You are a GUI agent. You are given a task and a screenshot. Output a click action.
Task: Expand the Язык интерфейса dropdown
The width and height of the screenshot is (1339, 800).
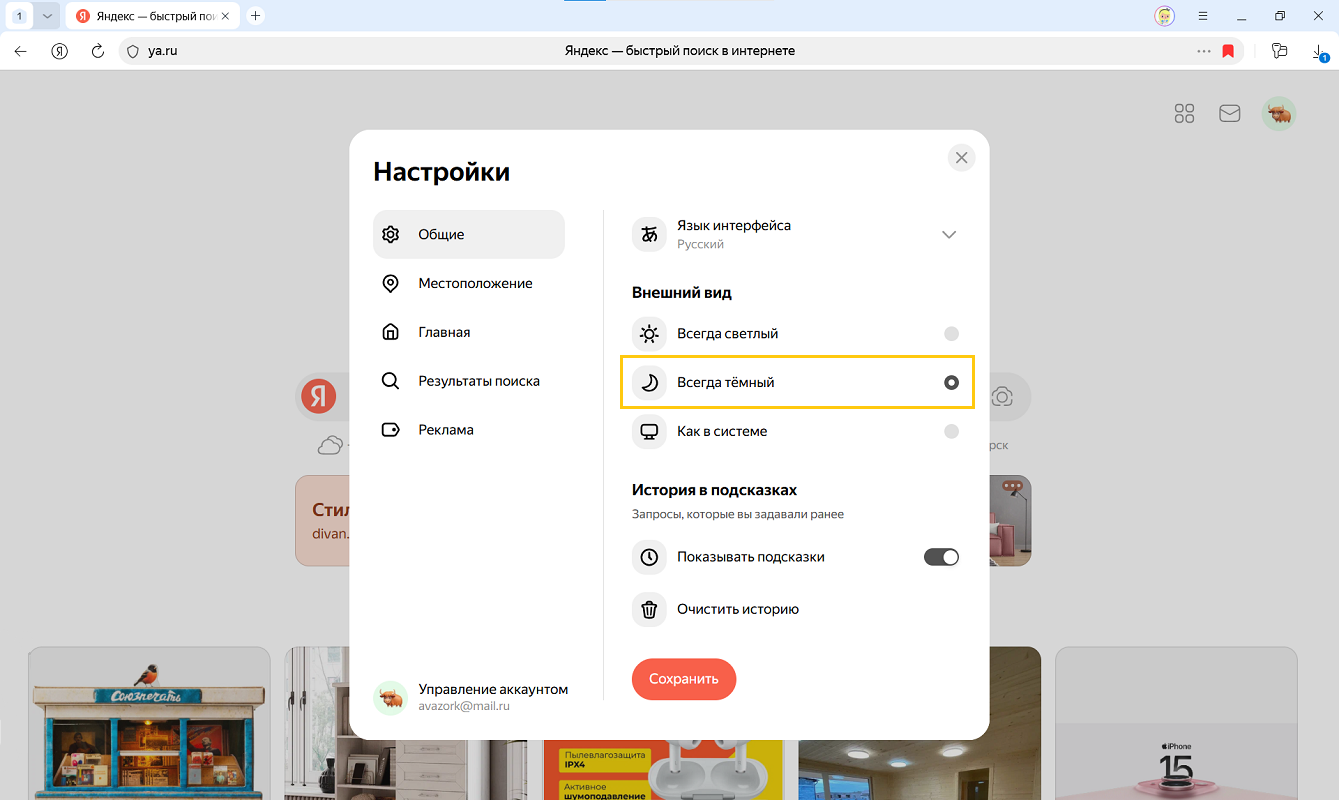(x=948, y=235)
